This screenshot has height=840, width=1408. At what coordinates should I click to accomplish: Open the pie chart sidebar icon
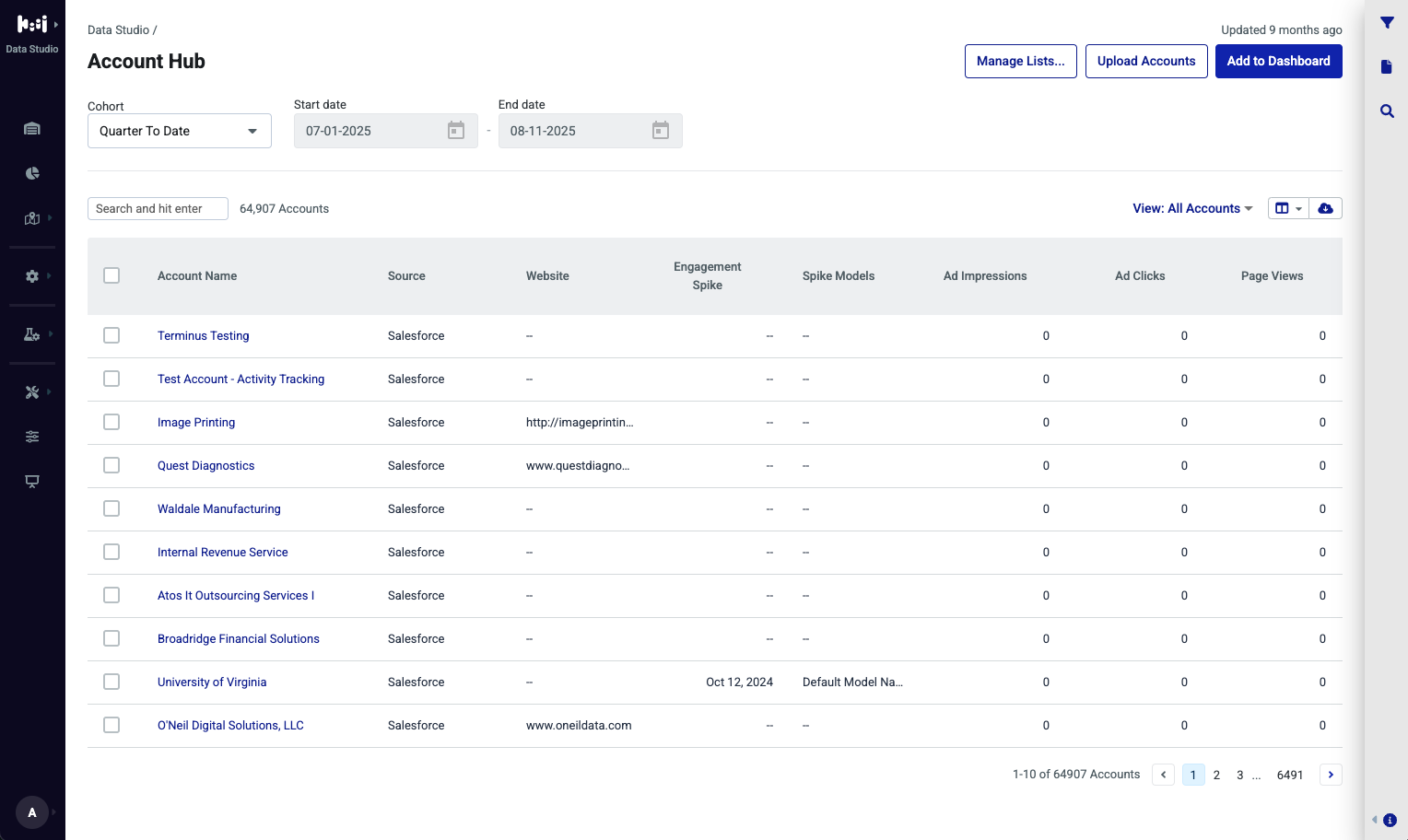click(32, 173)
